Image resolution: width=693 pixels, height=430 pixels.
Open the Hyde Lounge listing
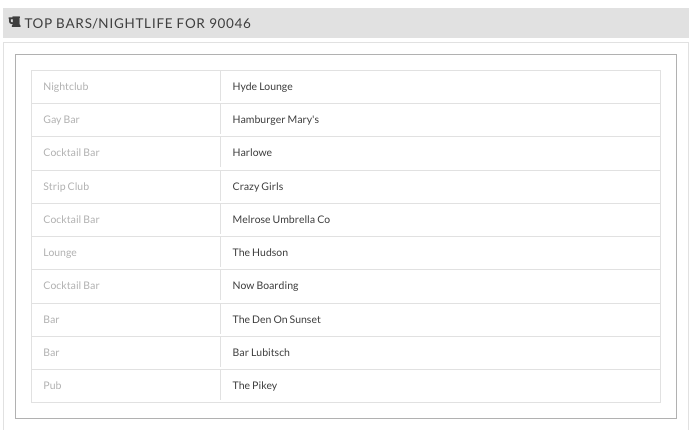click(x=262, y=87)
